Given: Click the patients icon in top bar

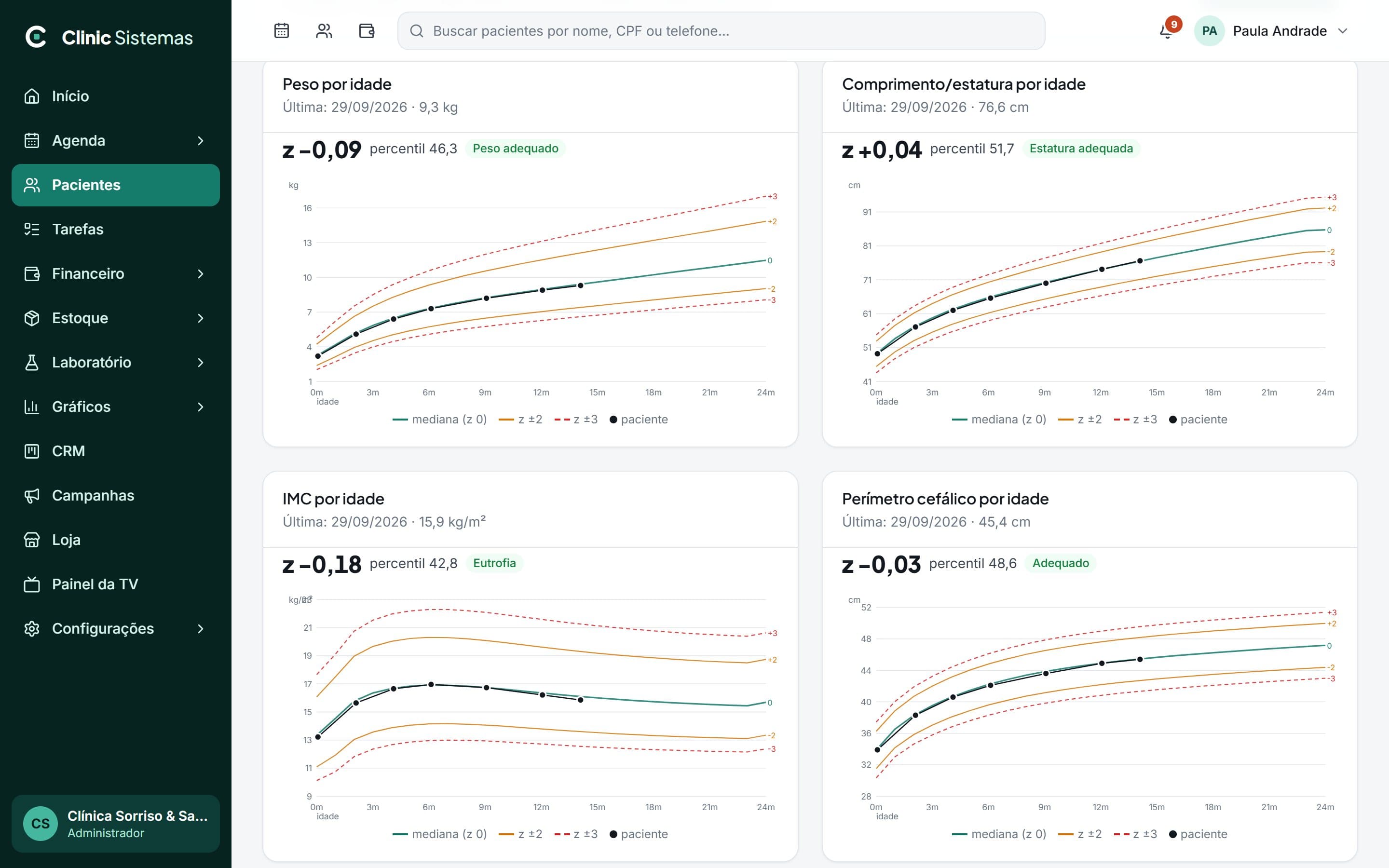Looking at the screenshot, I should click(x=324, y=30).
